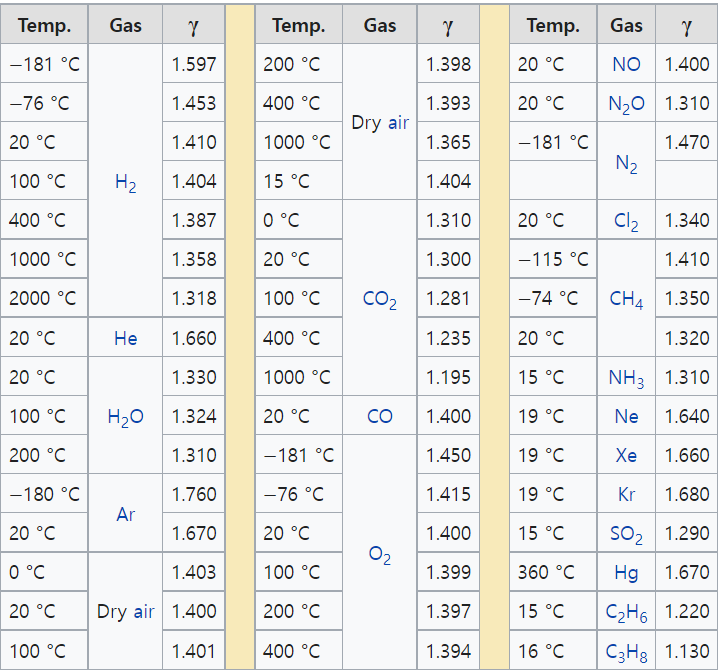Click the 16 °C temperature cell
This screenshot has width=718, height=671.
pos(553,651)
